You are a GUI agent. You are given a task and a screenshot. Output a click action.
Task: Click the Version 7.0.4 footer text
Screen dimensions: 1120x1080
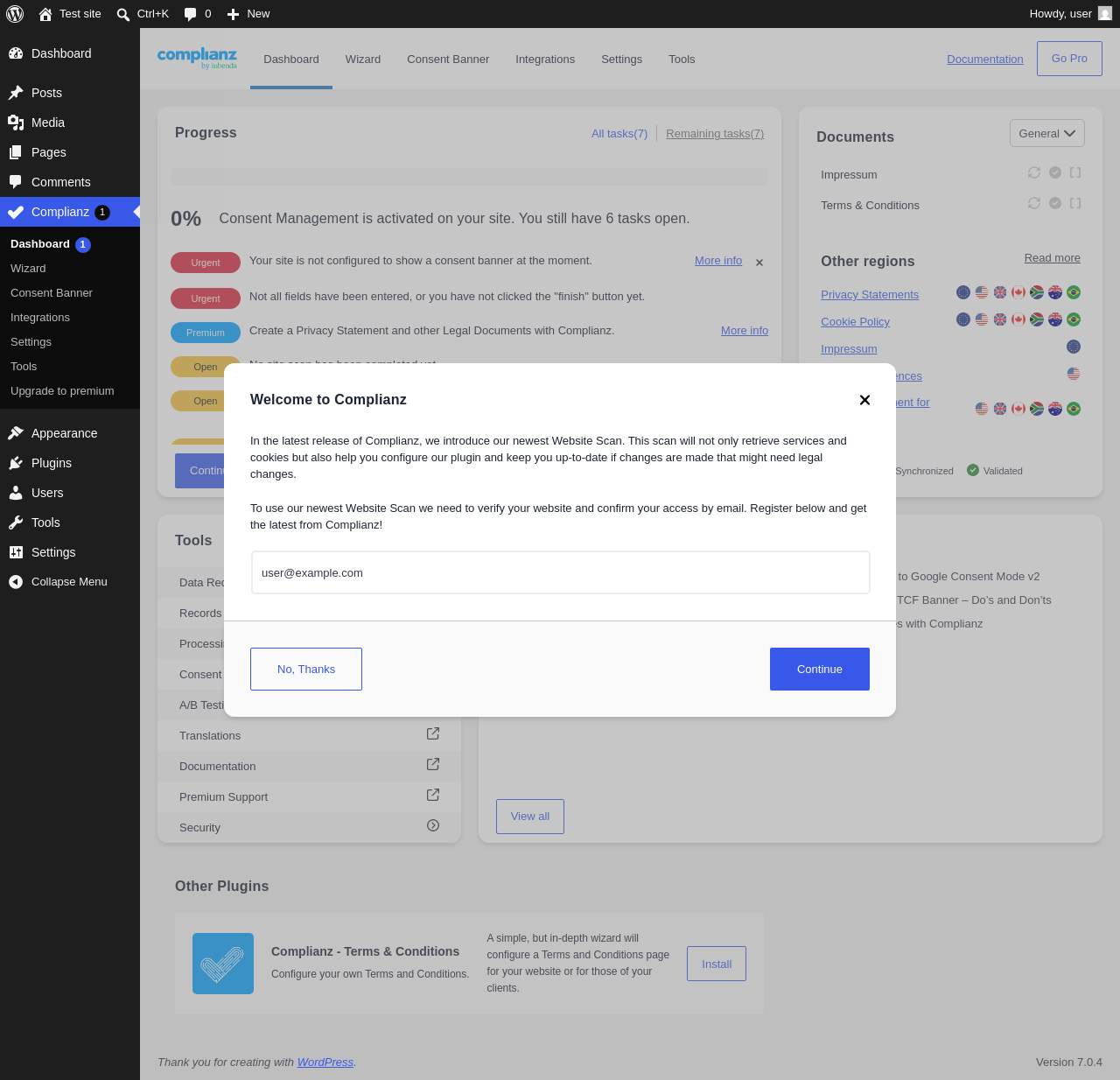pyautogui.click(x=1069, y=1062)
